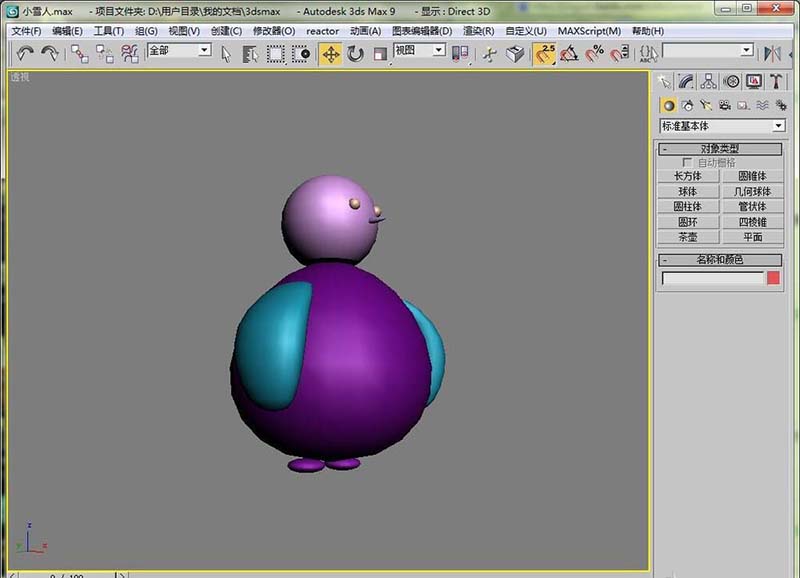Switch to the Utilities hammer tab
This screenshot has width=800, height=578.
[776, 82]
